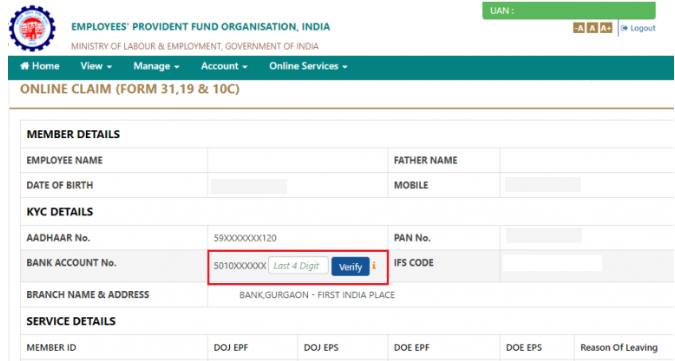
Task: Click the IFS CODE label
Action: 413,263
